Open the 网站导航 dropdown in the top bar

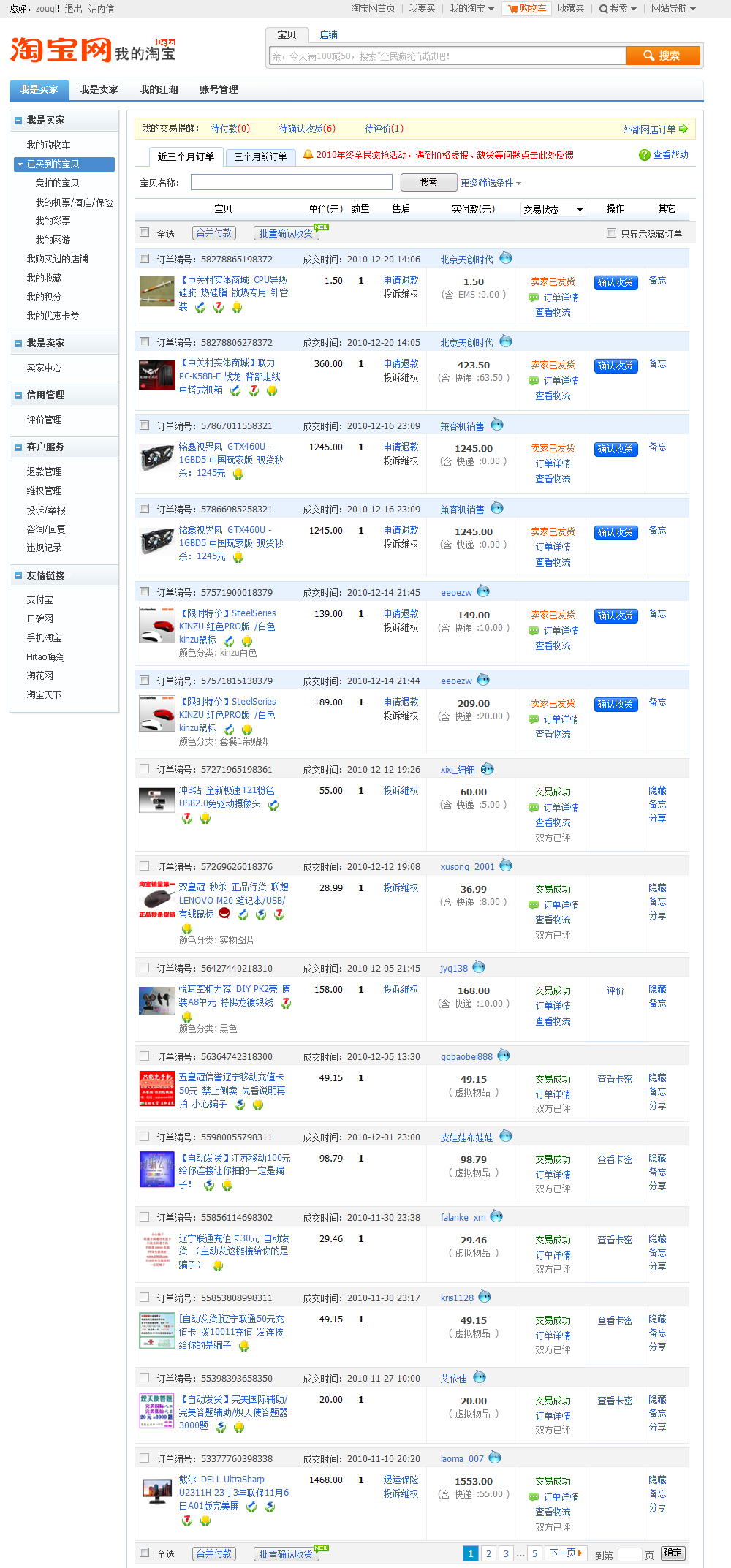(673, 9)
